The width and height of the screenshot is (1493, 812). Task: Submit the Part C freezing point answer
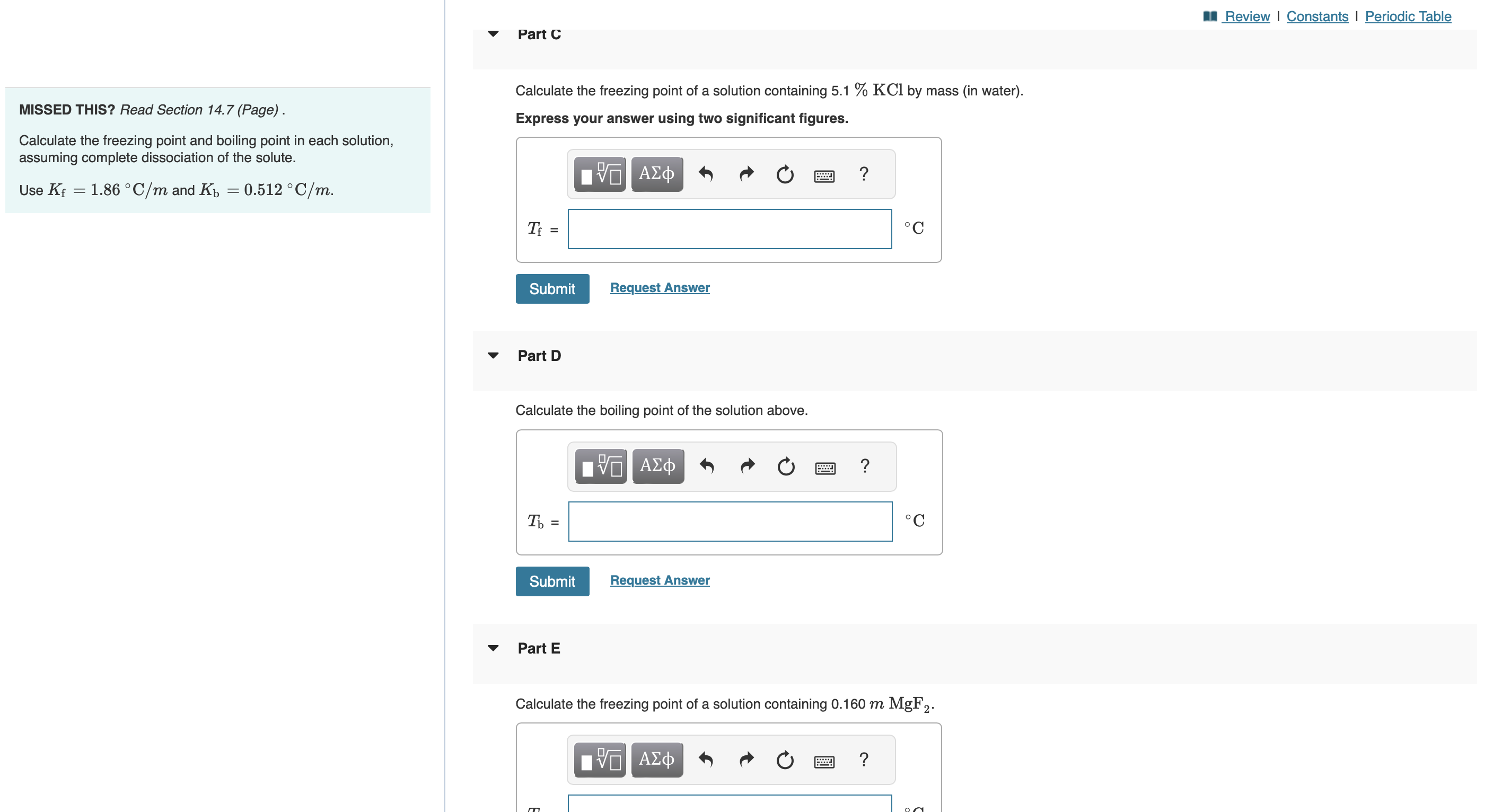(551, 288)
